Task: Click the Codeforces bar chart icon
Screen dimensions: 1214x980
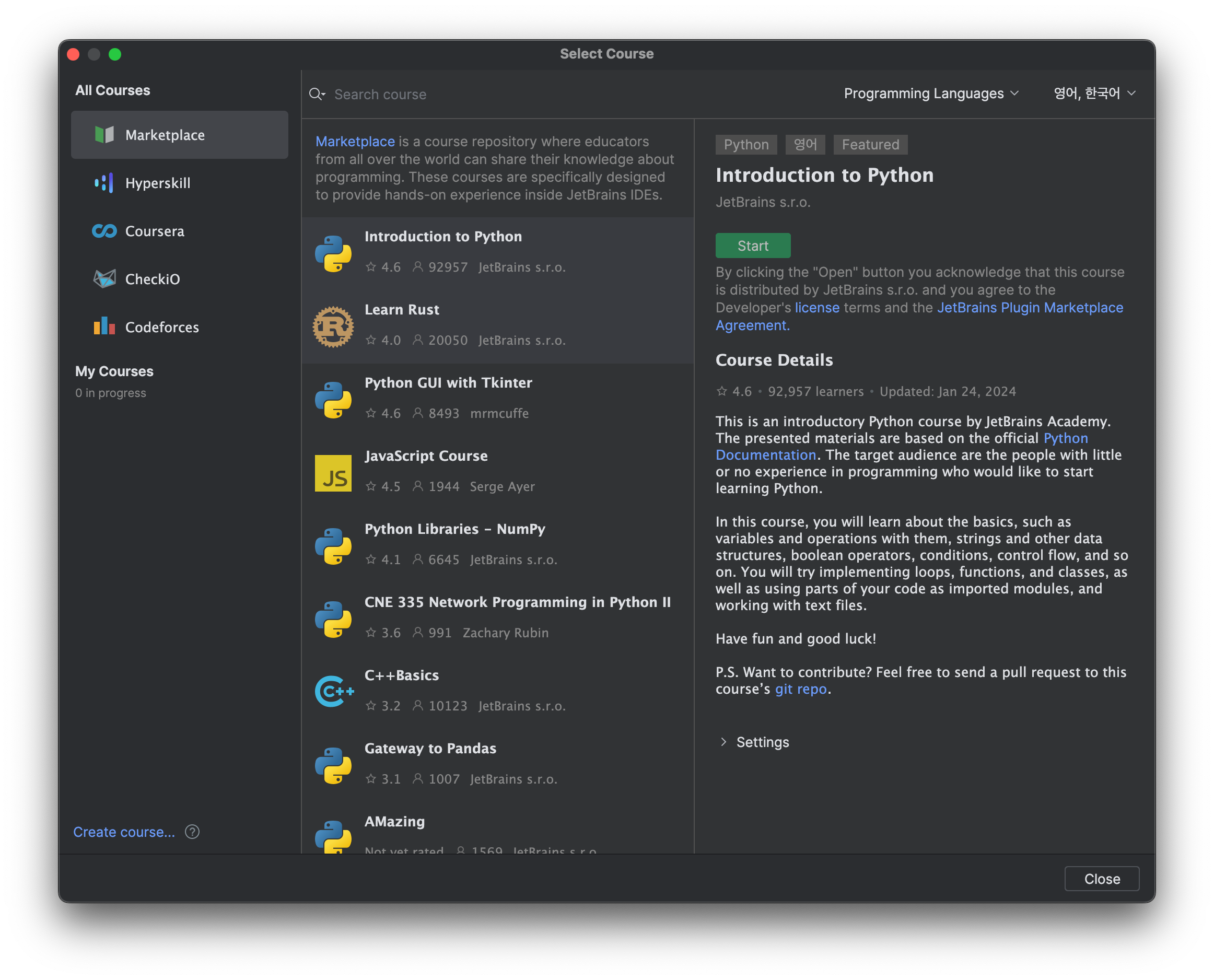Action: tap(104, 326)
